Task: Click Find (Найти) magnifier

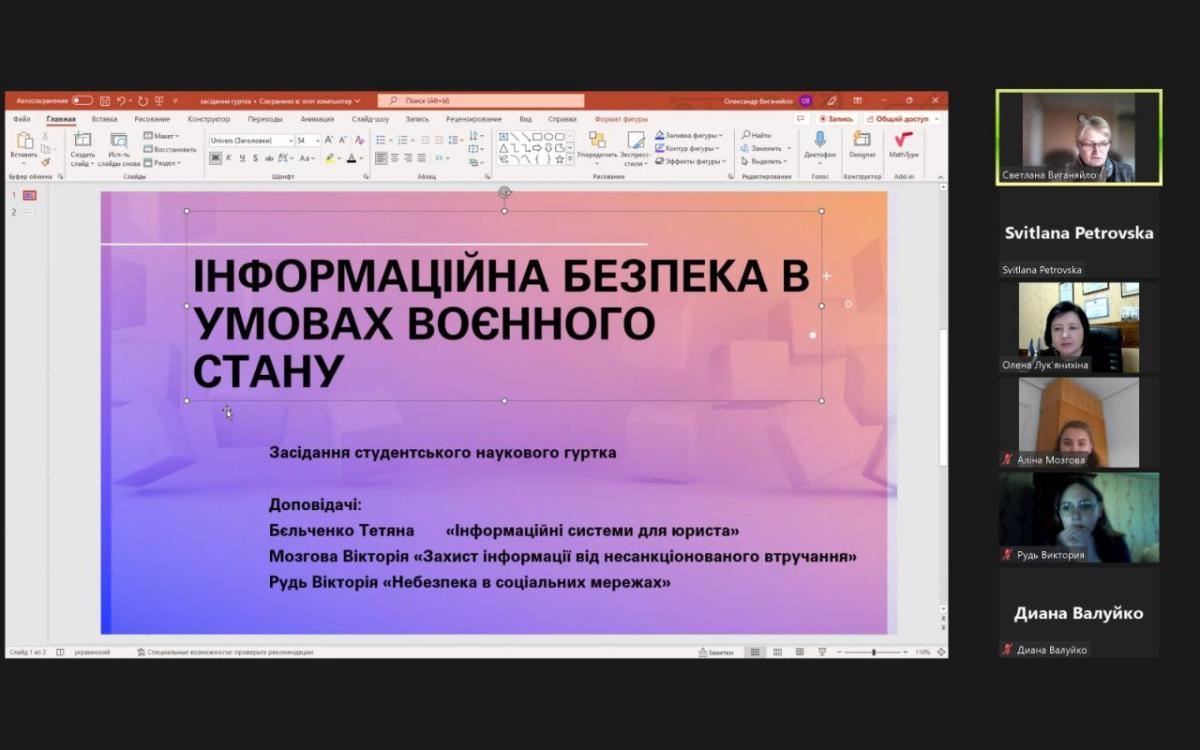Action: (757, 135)
